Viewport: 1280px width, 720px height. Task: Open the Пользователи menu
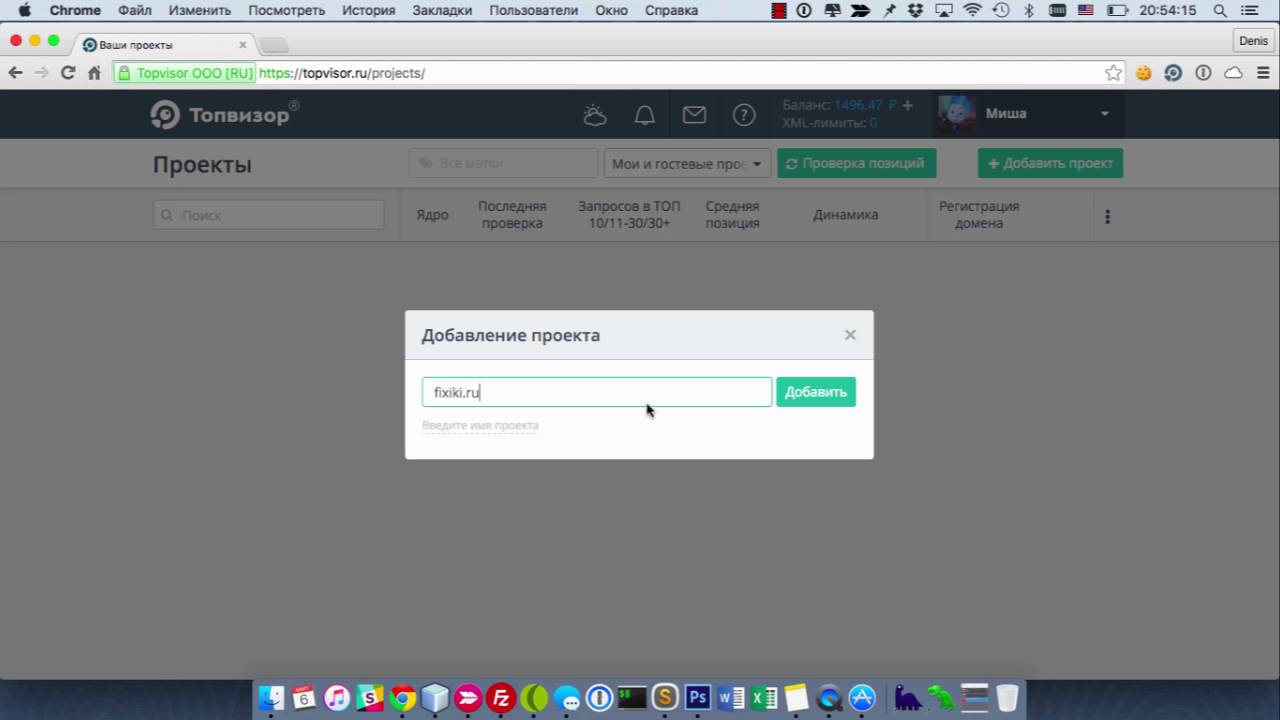(x=534, y=10)
